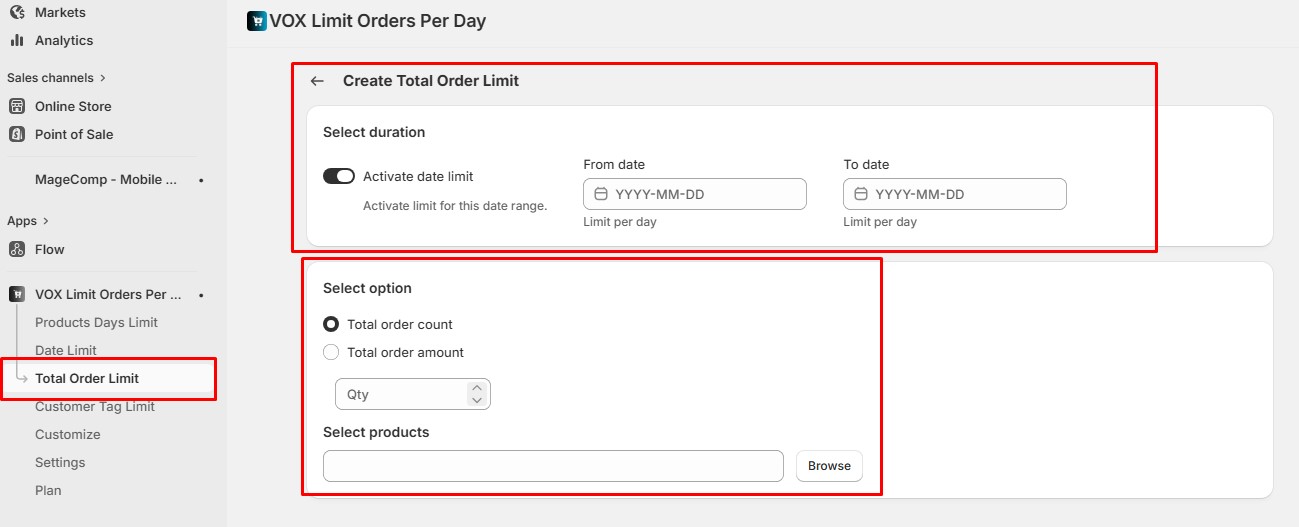Click the Online Store icon
The height and width of the screenshot is (527, 1299).
click(x=17, y=106)
